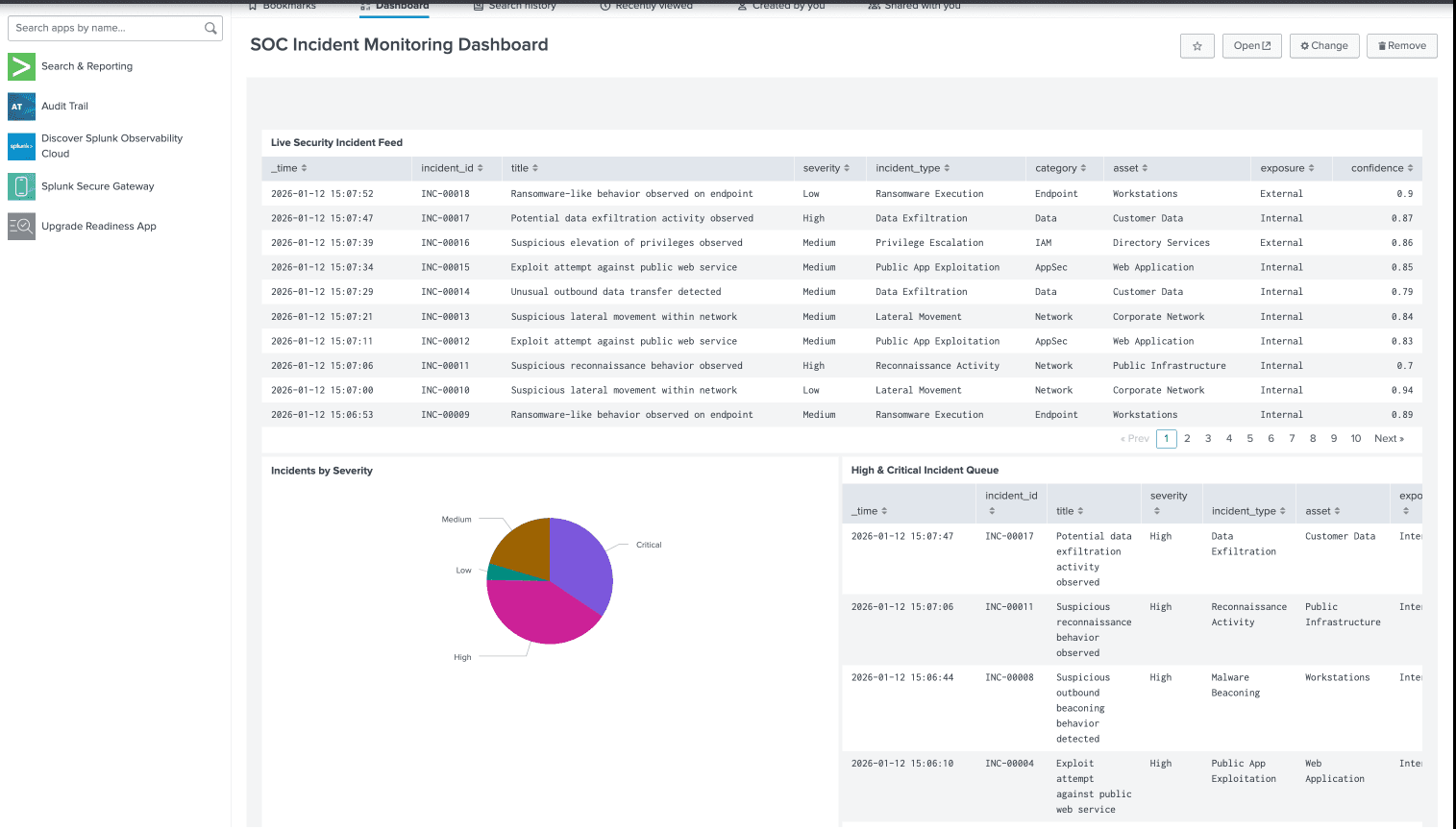The image size is (1456, 829).
Task: Click the Remove button
Action: click(1401, 45)
